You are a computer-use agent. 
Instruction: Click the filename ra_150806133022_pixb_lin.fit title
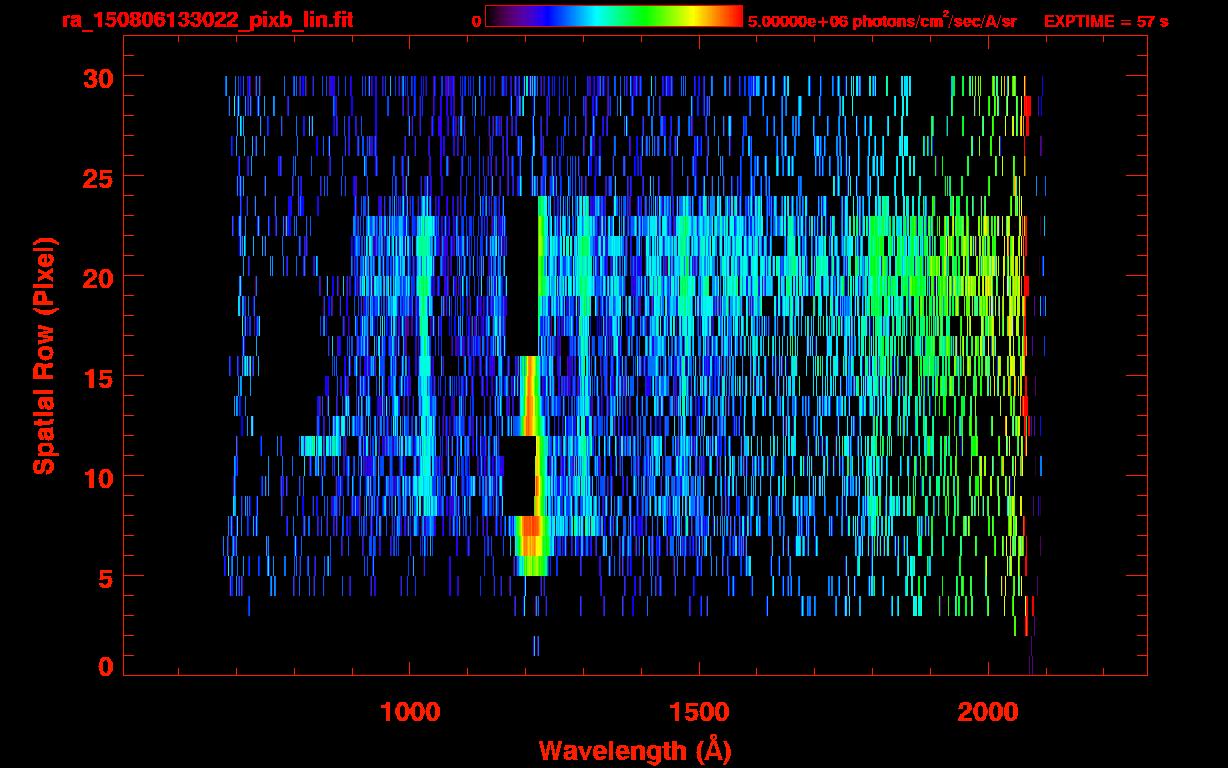point(206,20)
